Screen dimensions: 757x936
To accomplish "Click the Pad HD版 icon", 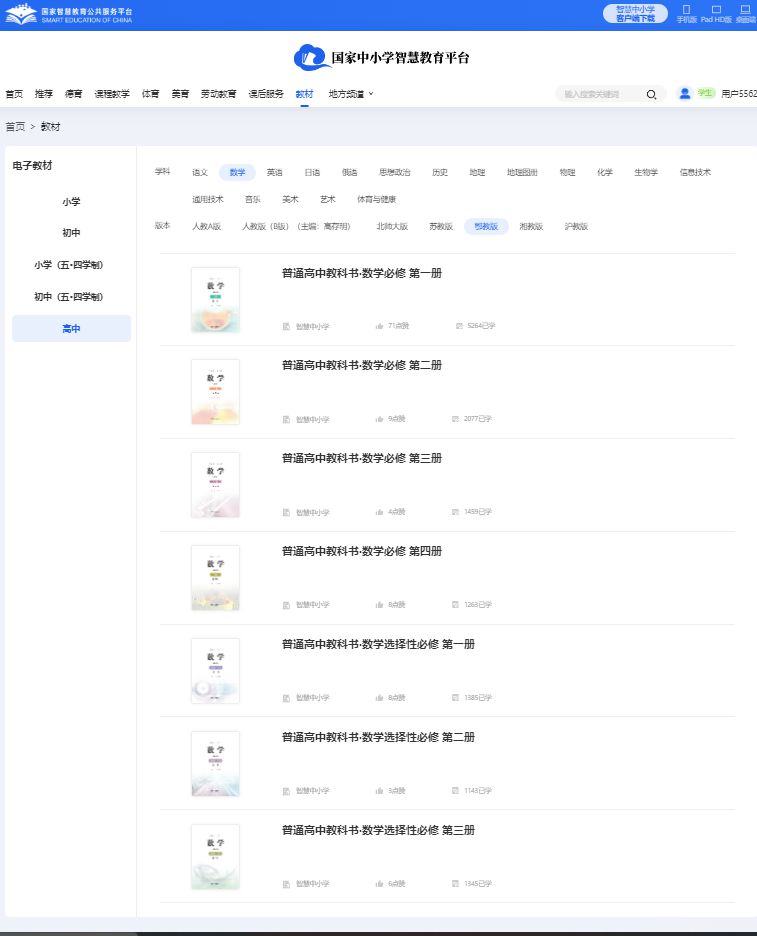I will tap(716, 9).
